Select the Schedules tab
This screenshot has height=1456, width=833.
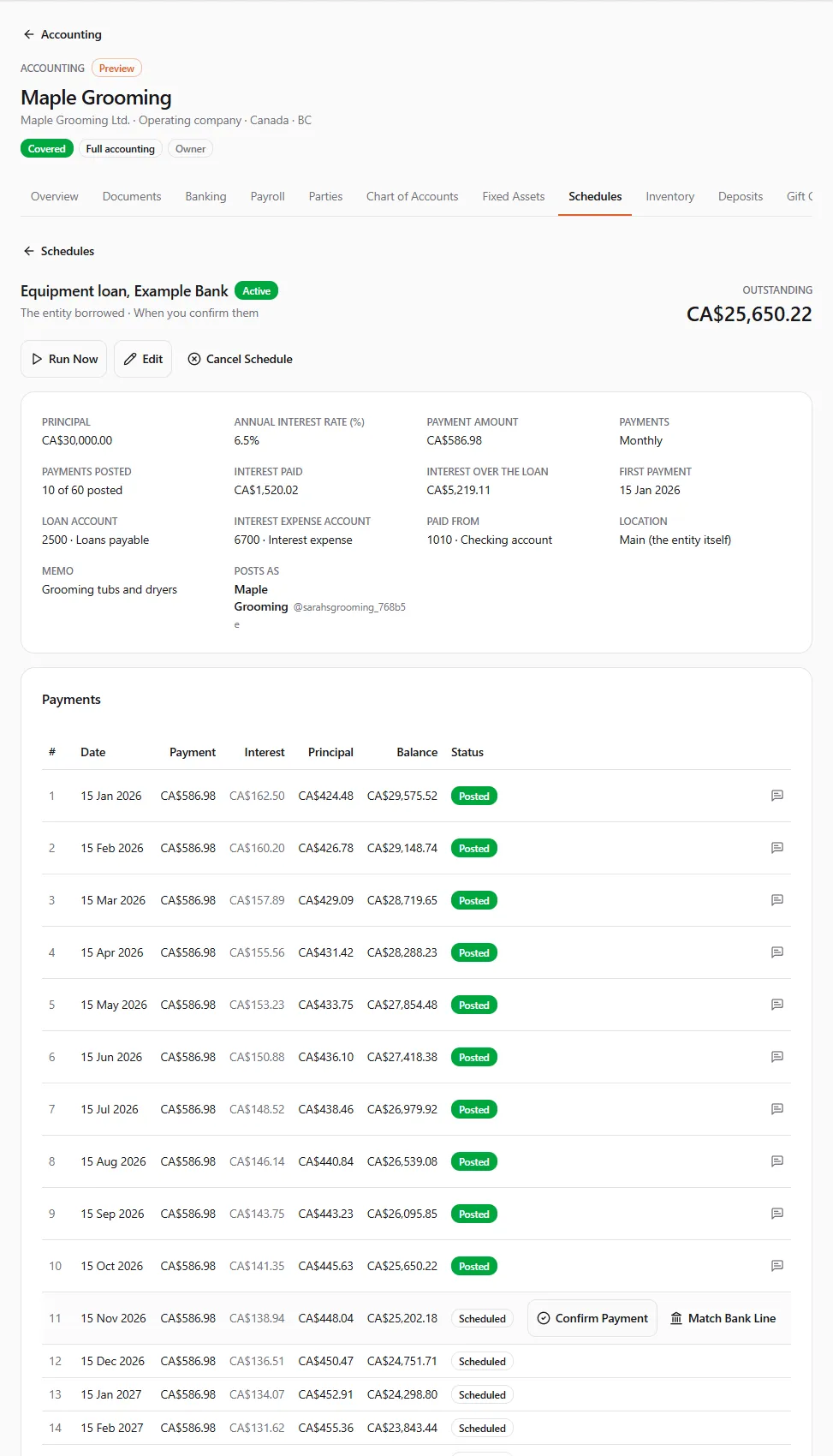[x=595, y=196]
